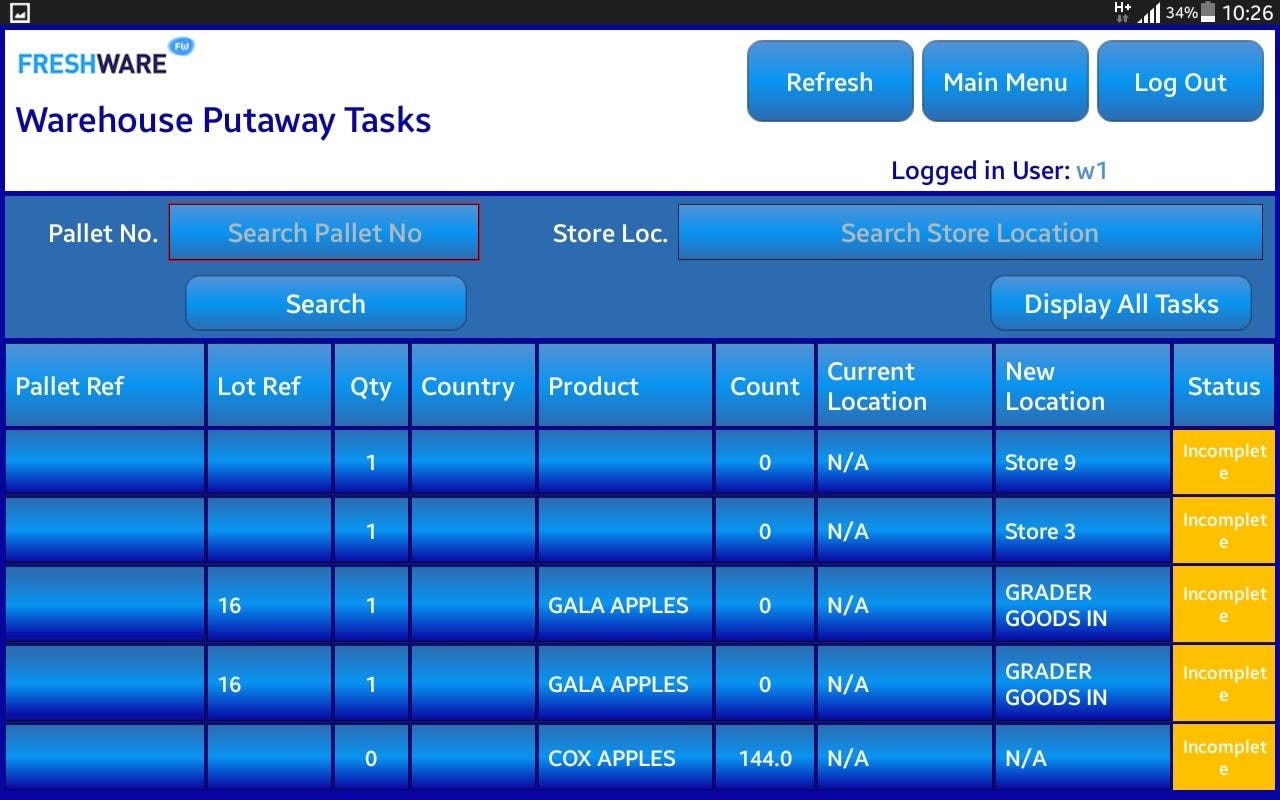
Task: Click the Incomplete status of the first GALA APPLES row
Action: pos(1224,605)
